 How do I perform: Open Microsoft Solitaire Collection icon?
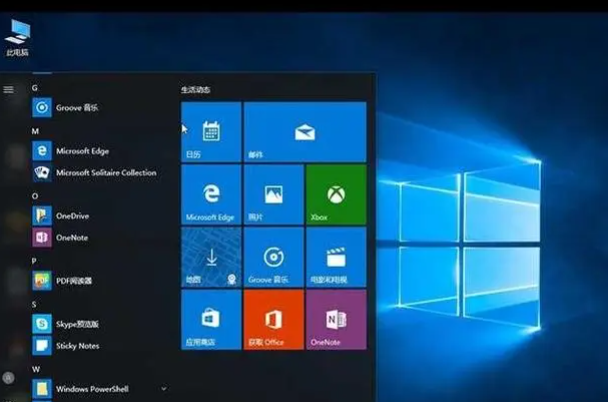[42, 173]
